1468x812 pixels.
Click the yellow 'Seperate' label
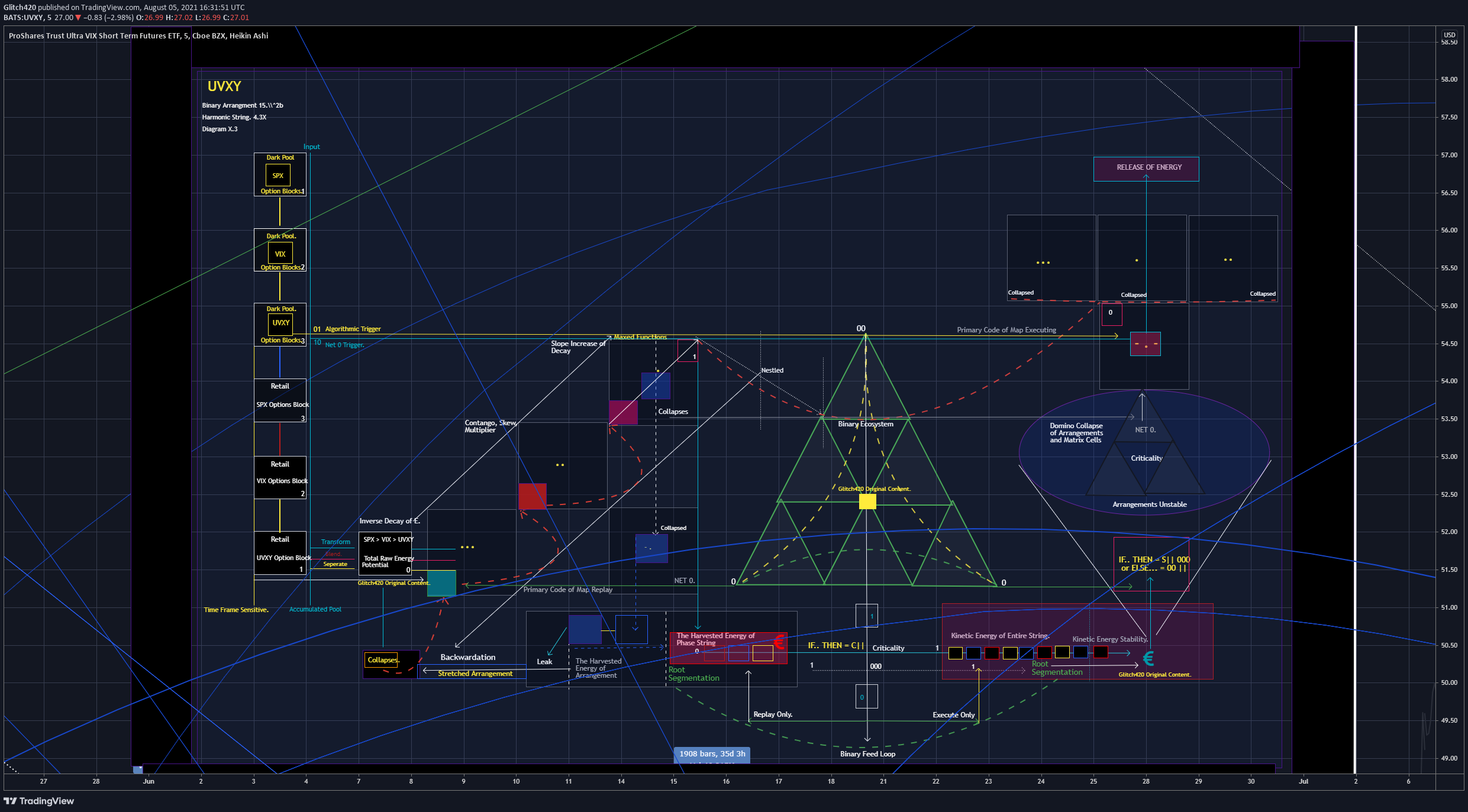[335, 564]
